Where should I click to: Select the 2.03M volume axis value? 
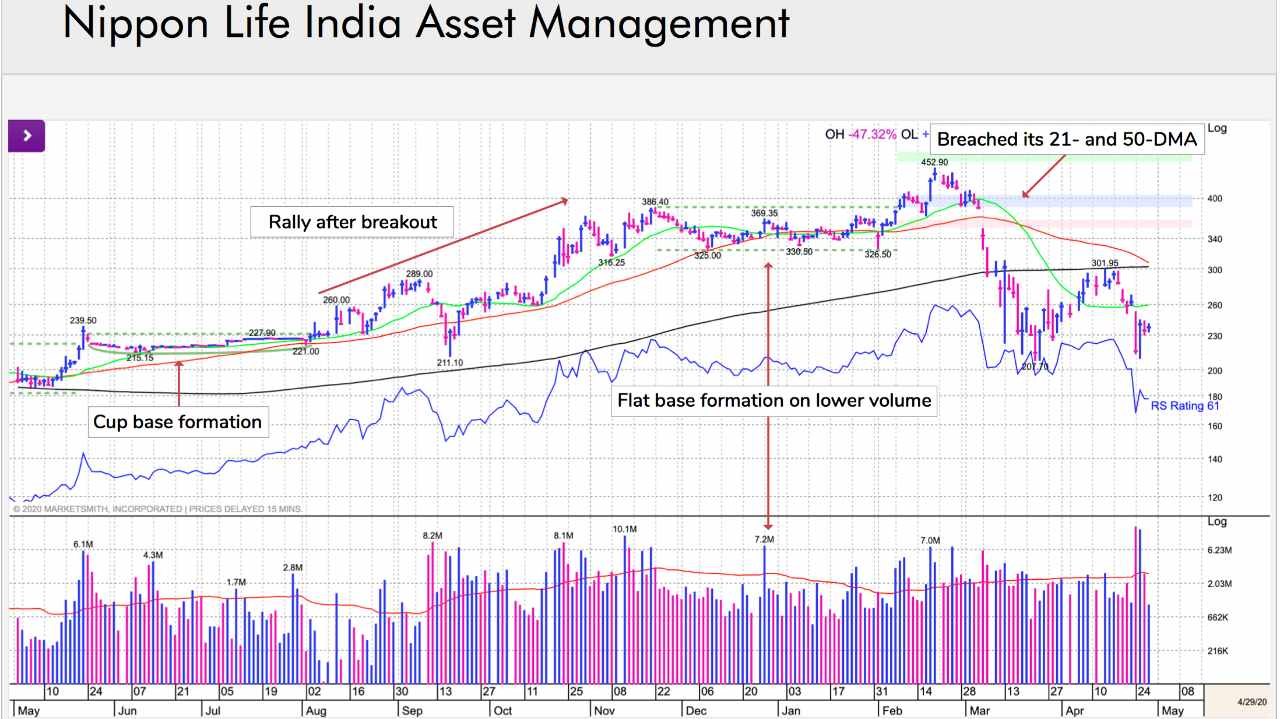pos(1222,584)
